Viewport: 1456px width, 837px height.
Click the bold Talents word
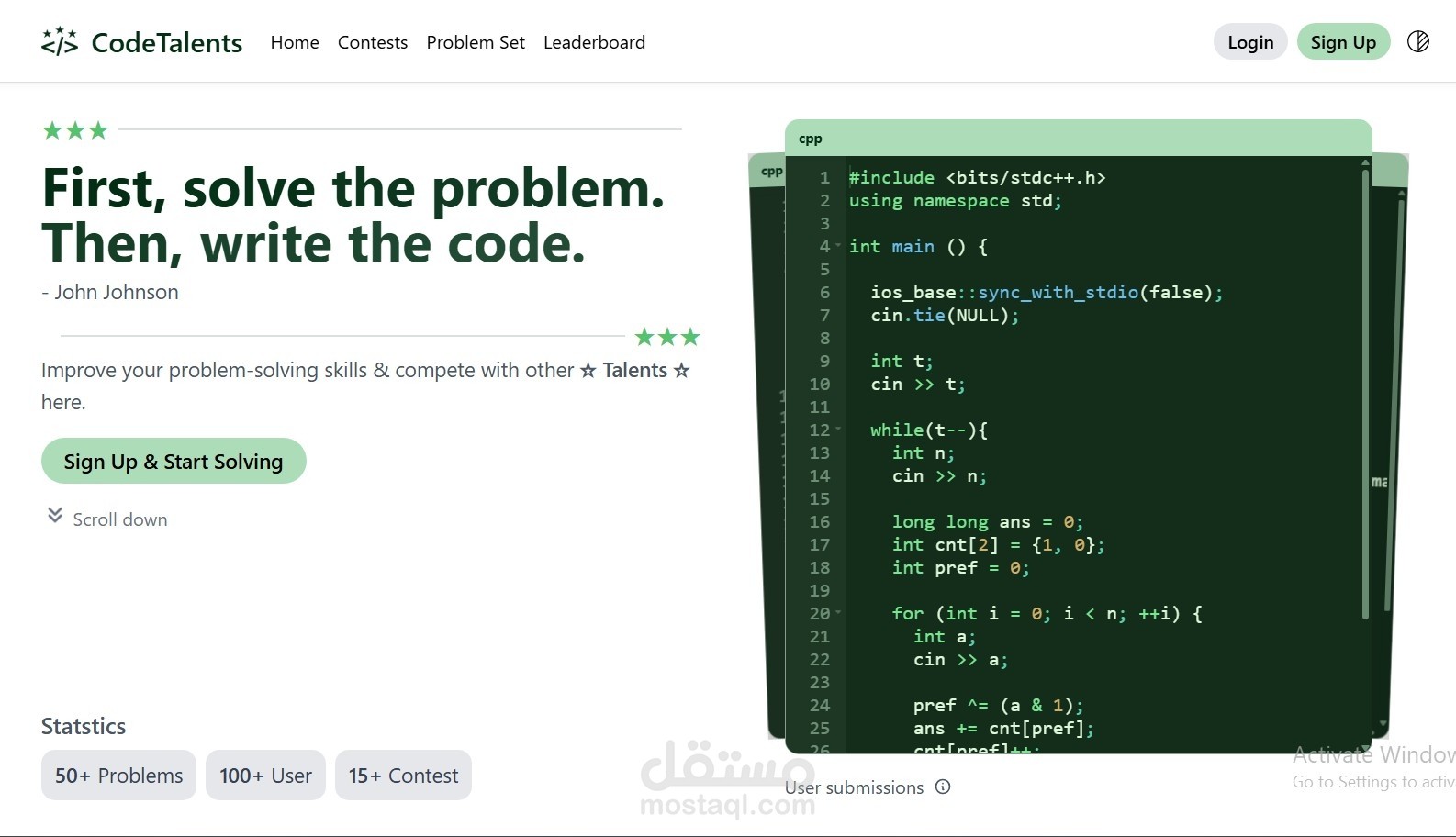[635, 370]
